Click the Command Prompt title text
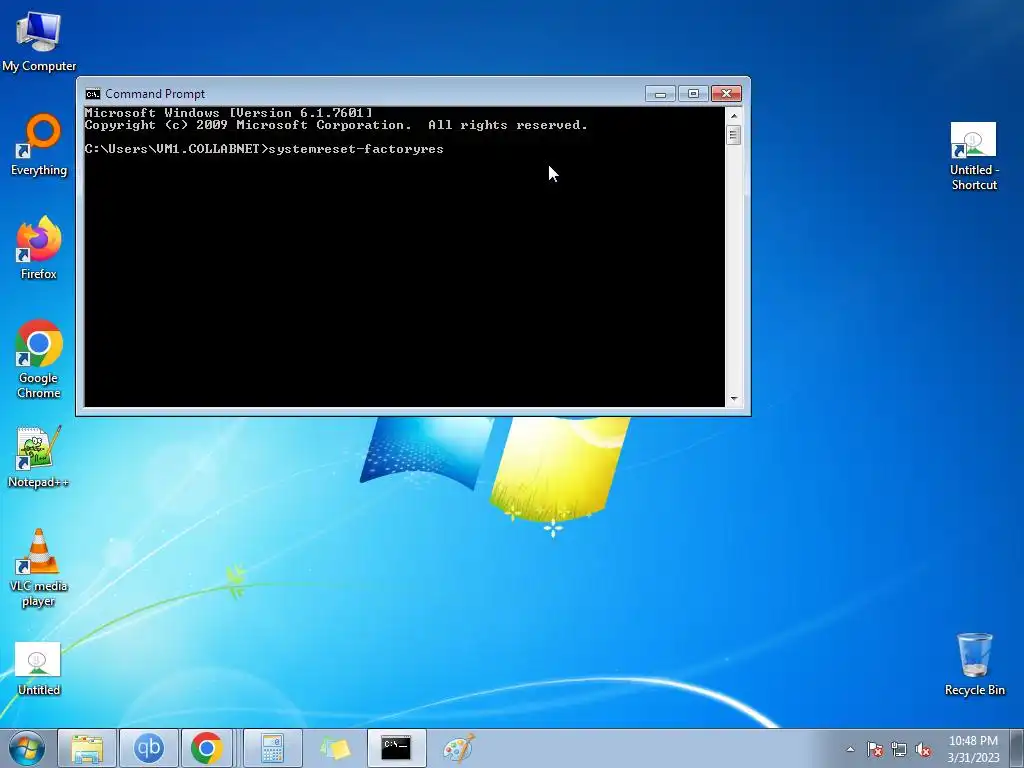 pyautogui.click(x=155, y=94)
